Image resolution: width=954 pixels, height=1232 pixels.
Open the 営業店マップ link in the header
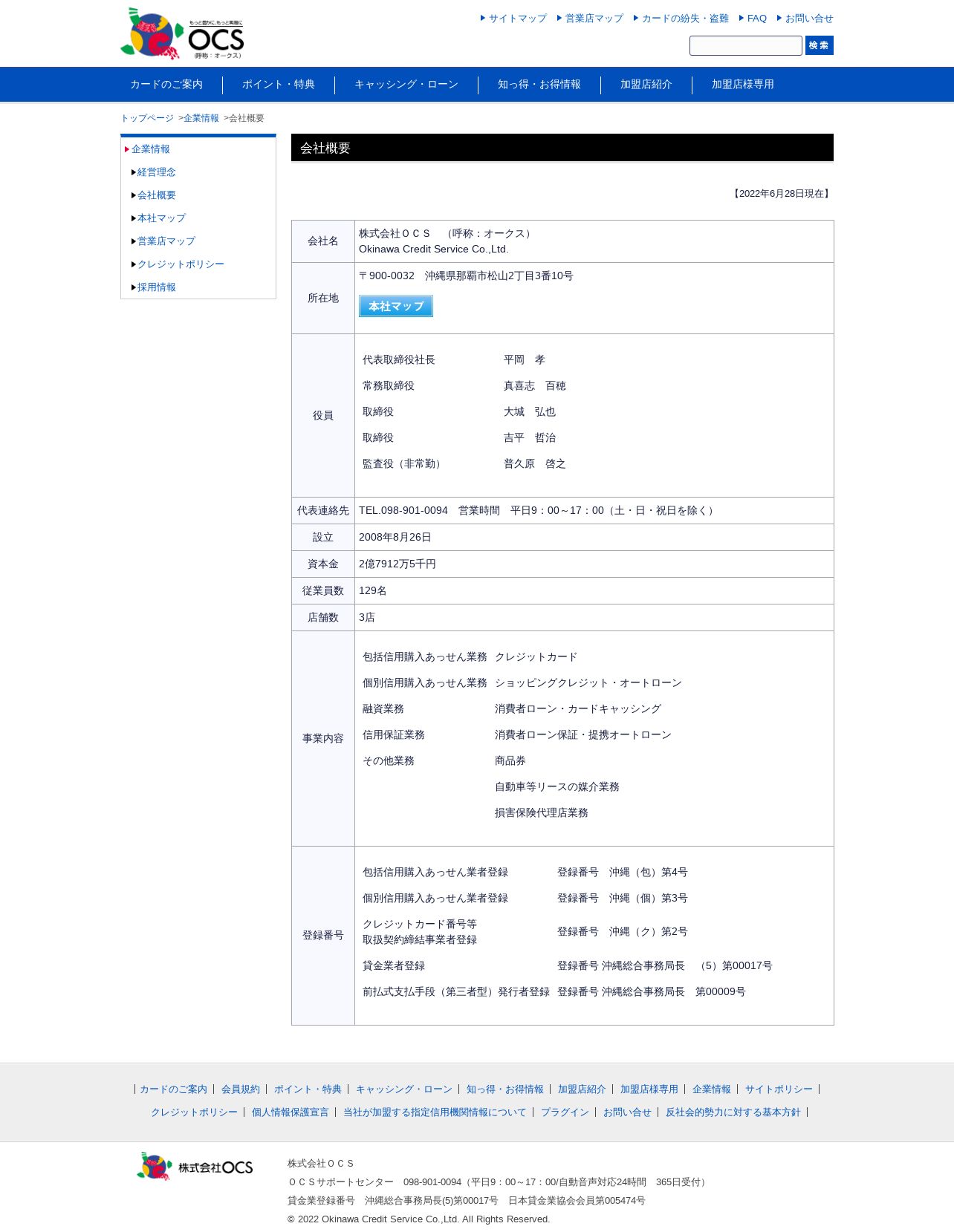(594, 19)
